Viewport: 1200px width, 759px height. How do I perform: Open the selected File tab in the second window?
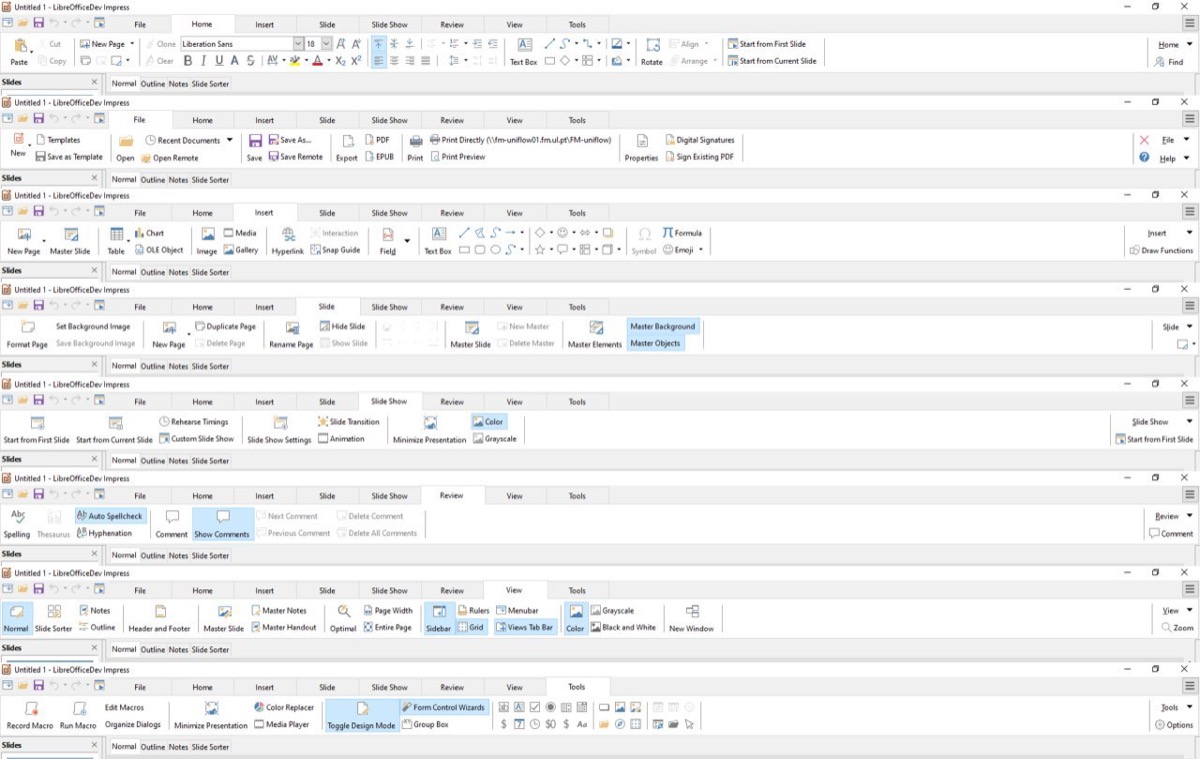click(x=140, y=120)
